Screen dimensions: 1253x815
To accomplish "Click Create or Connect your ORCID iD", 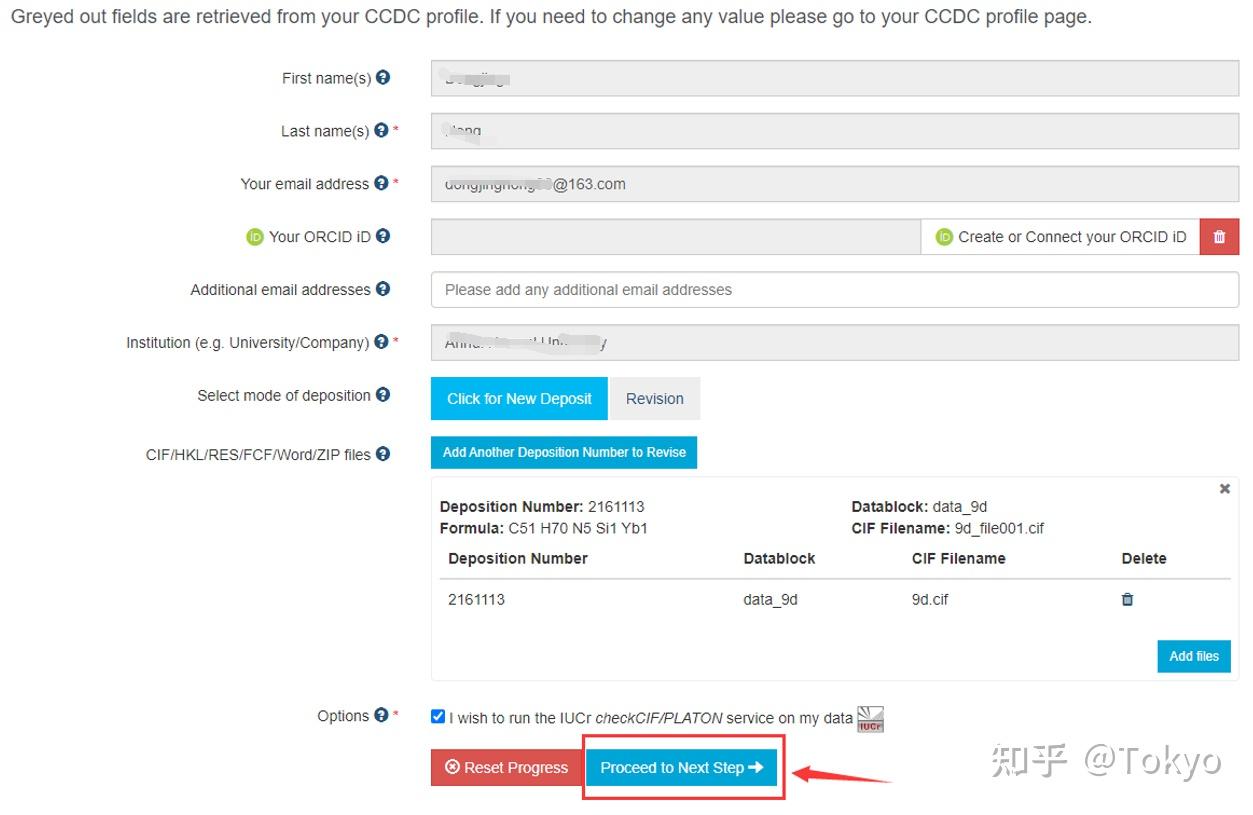I will [x=1060, y=237].
